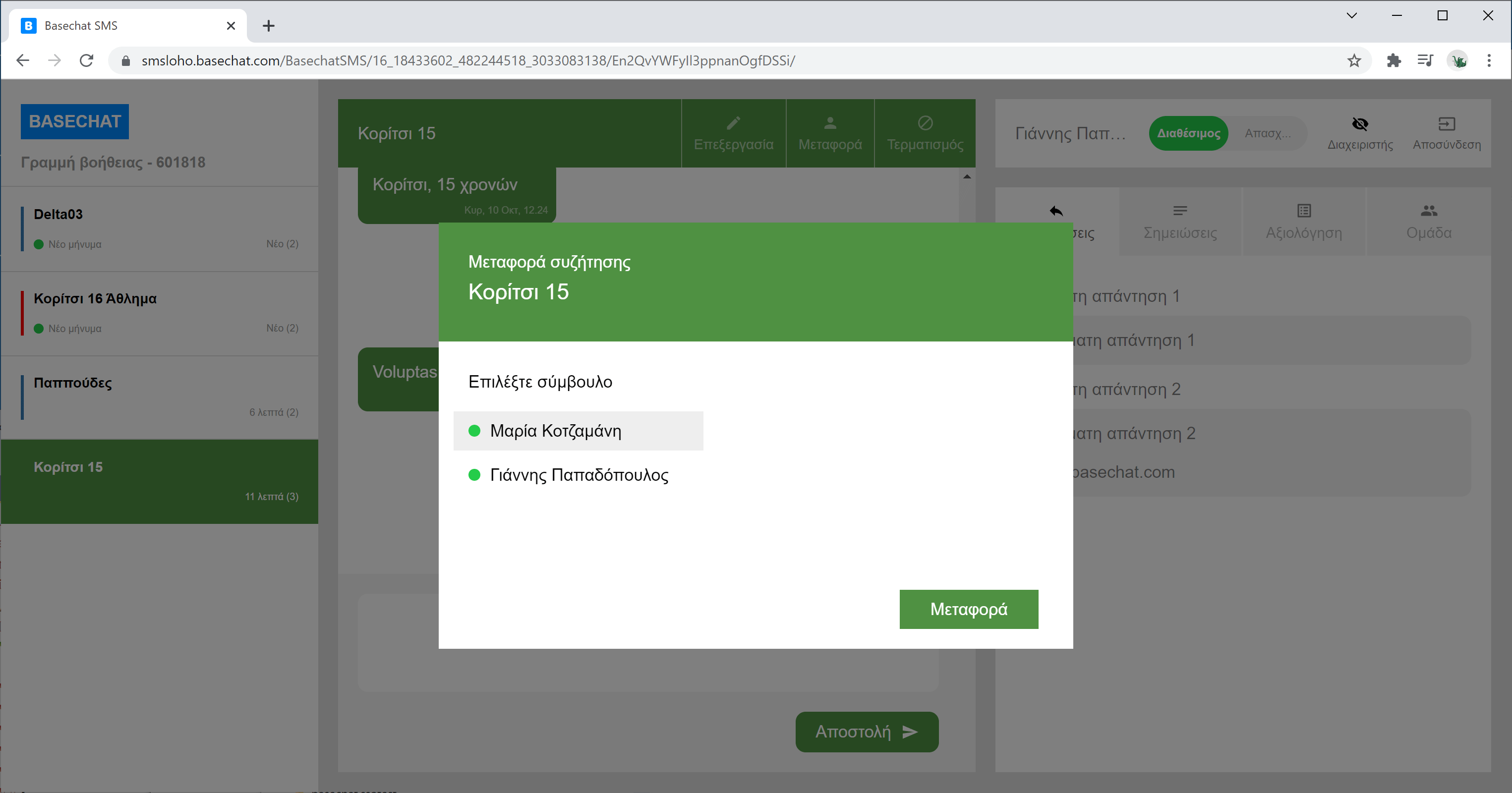
Task: Bookmark page with the star icon
Action: coord(1353,60)
